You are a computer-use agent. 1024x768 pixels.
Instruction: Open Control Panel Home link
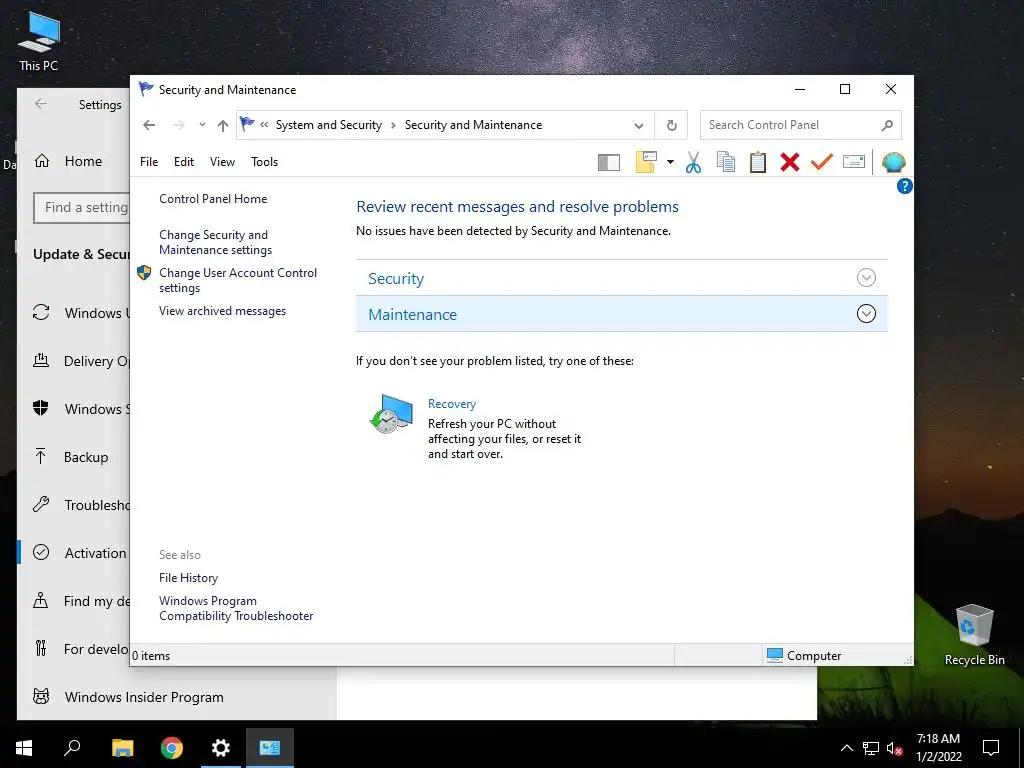pyautogui.click(x=213, y=199)
